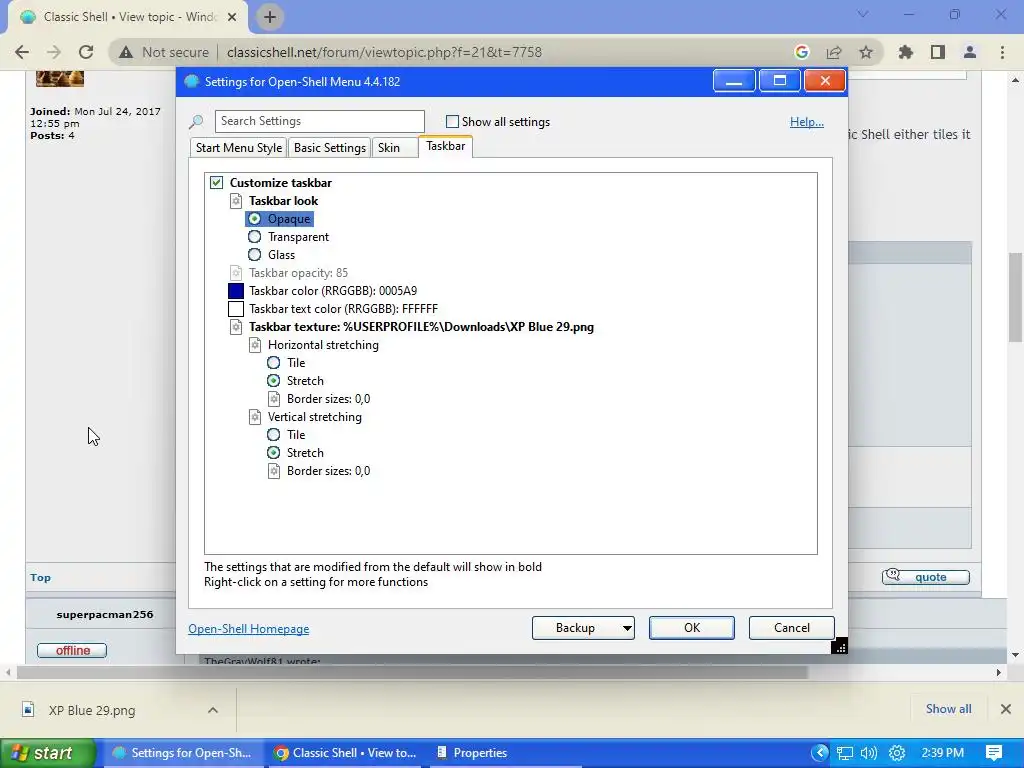
Task: Open Taskbar text color white swatch
Action: coord(236,309)
